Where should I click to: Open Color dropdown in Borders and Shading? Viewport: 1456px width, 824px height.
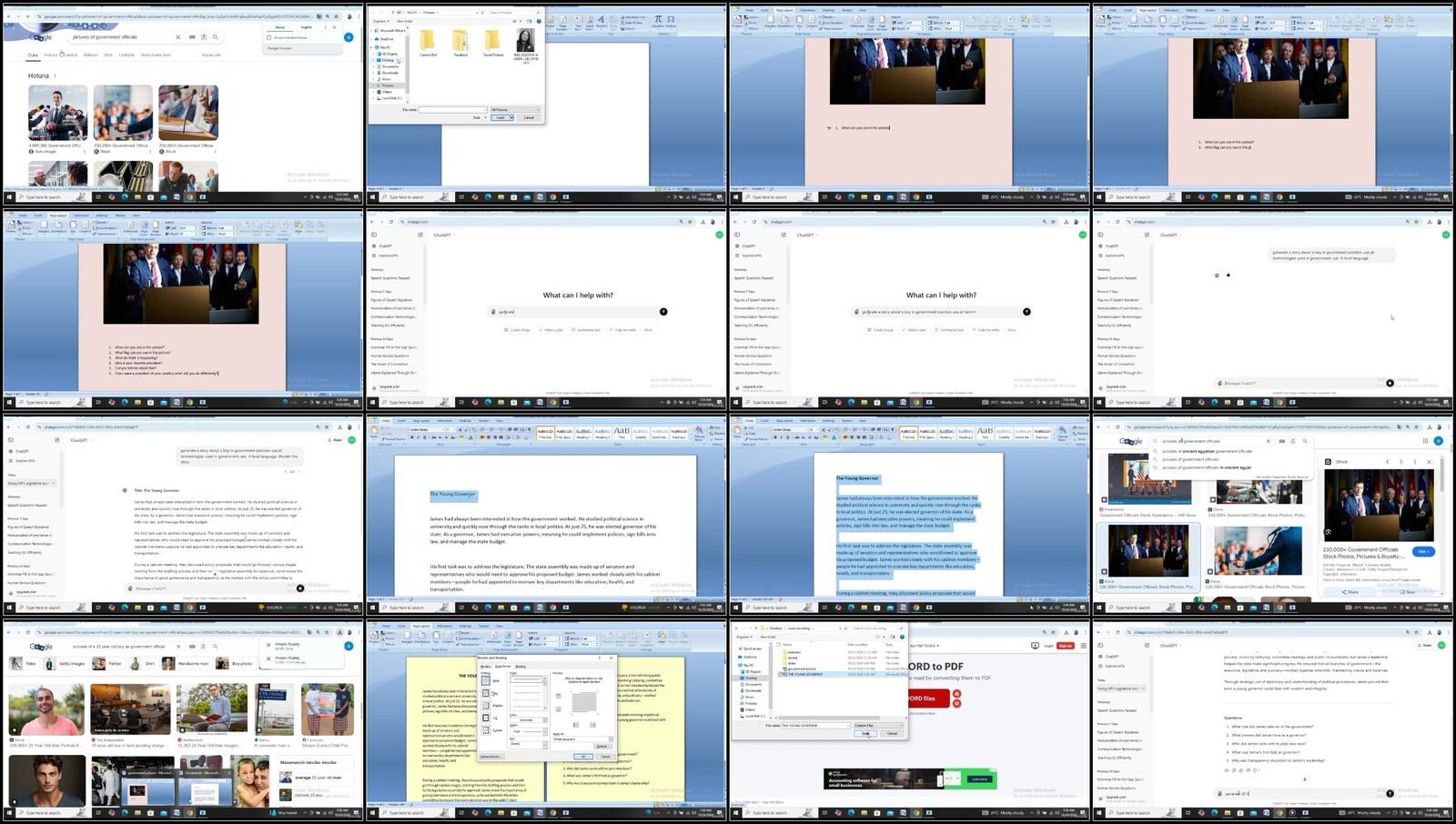pyautogui.click(x=529, y=719)
